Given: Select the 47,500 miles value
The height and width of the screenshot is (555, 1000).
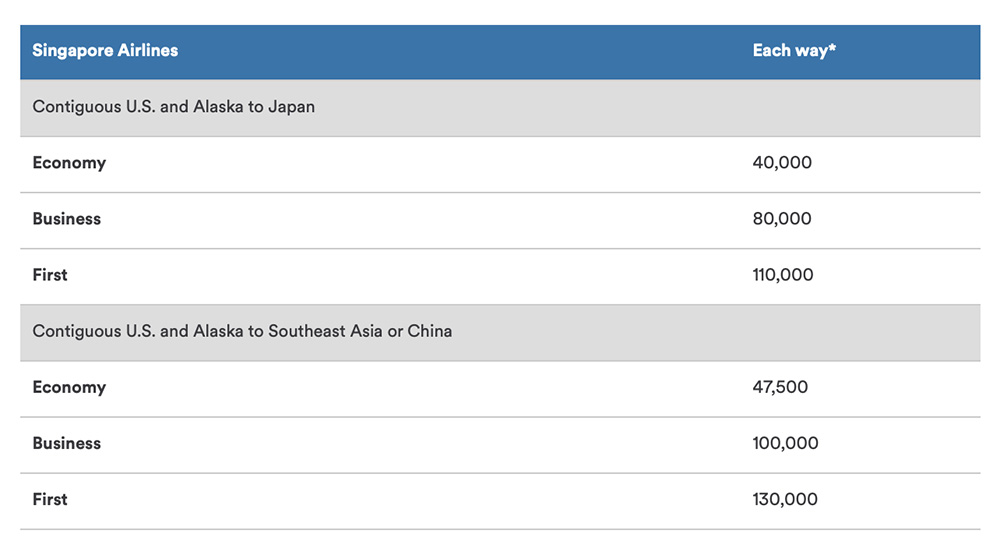Looking at the screenshot, I should [780, 387].
